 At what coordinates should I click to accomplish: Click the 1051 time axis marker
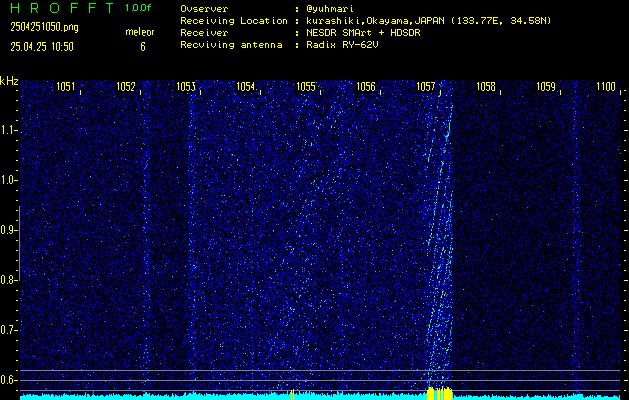pyautogui.click(x=65, y=87)
